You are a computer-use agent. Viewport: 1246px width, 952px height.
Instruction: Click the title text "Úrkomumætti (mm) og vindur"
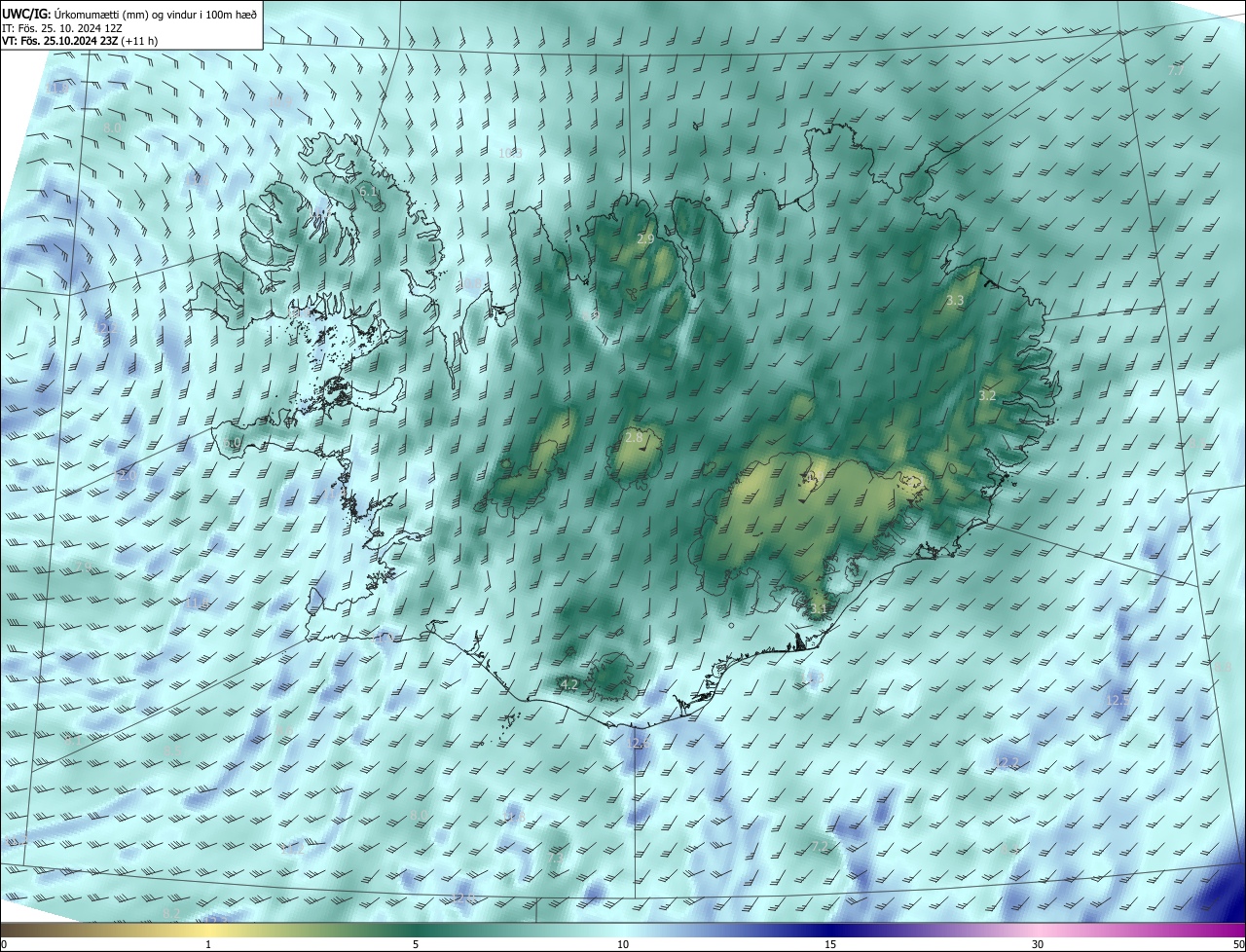(124, 14)
